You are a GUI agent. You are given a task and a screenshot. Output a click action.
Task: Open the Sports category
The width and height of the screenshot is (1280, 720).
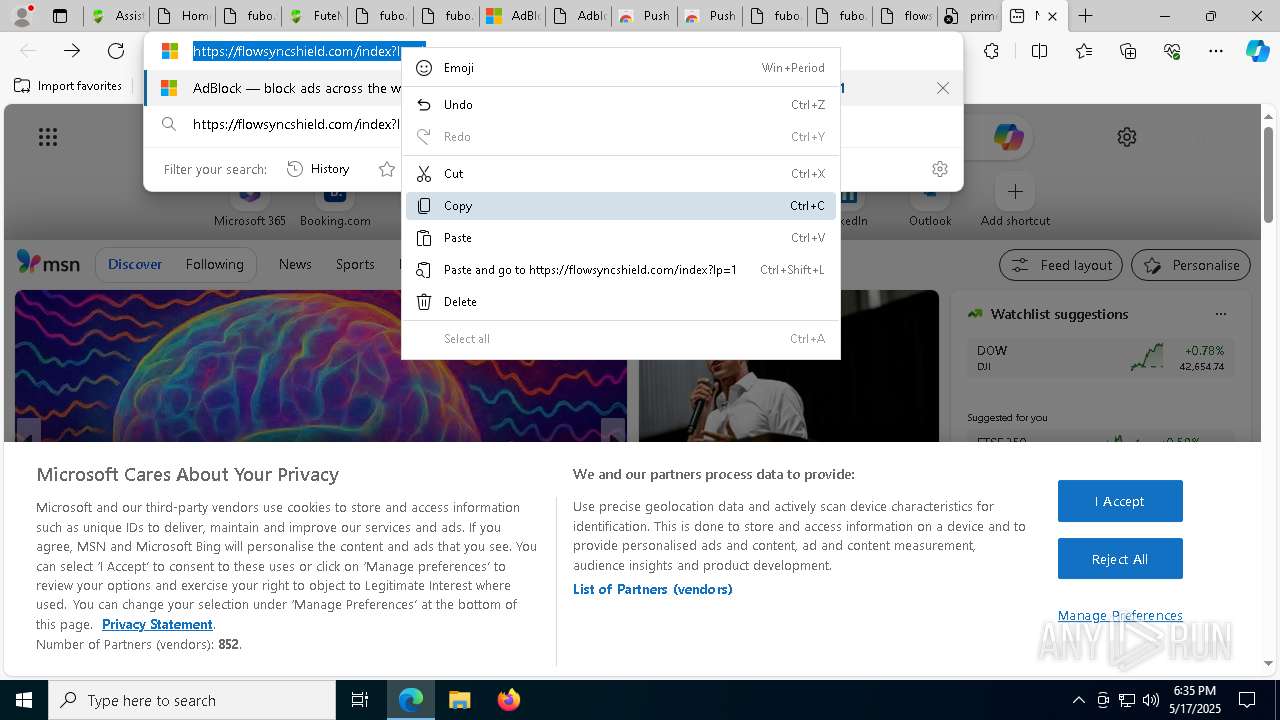355,265
